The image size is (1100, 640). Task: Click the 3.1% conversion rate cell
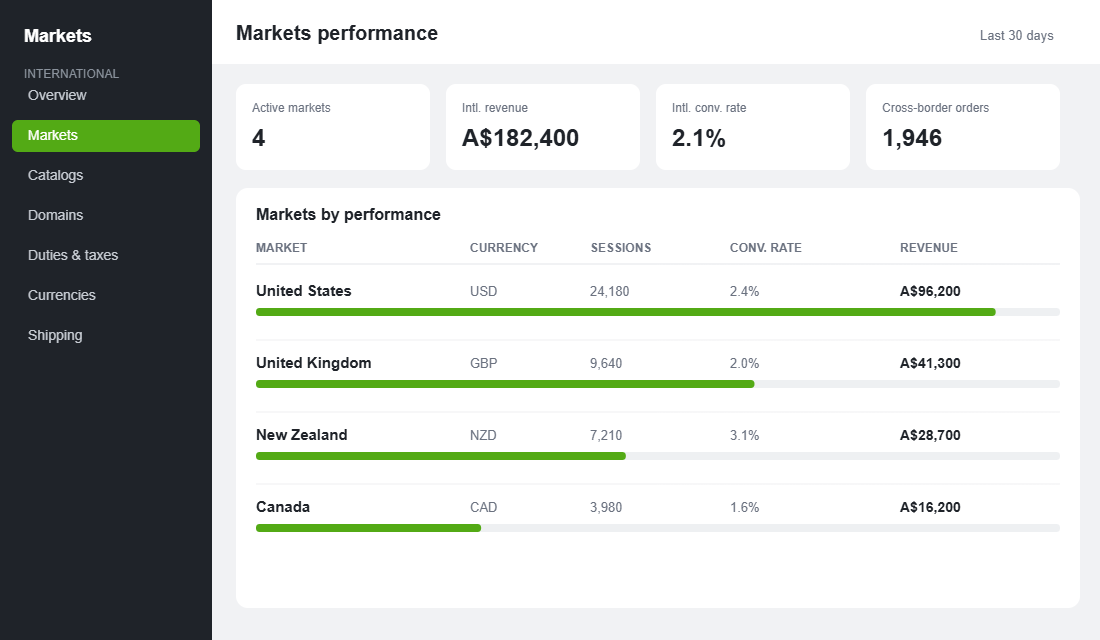pyautogui.click(x=744, y=435)
